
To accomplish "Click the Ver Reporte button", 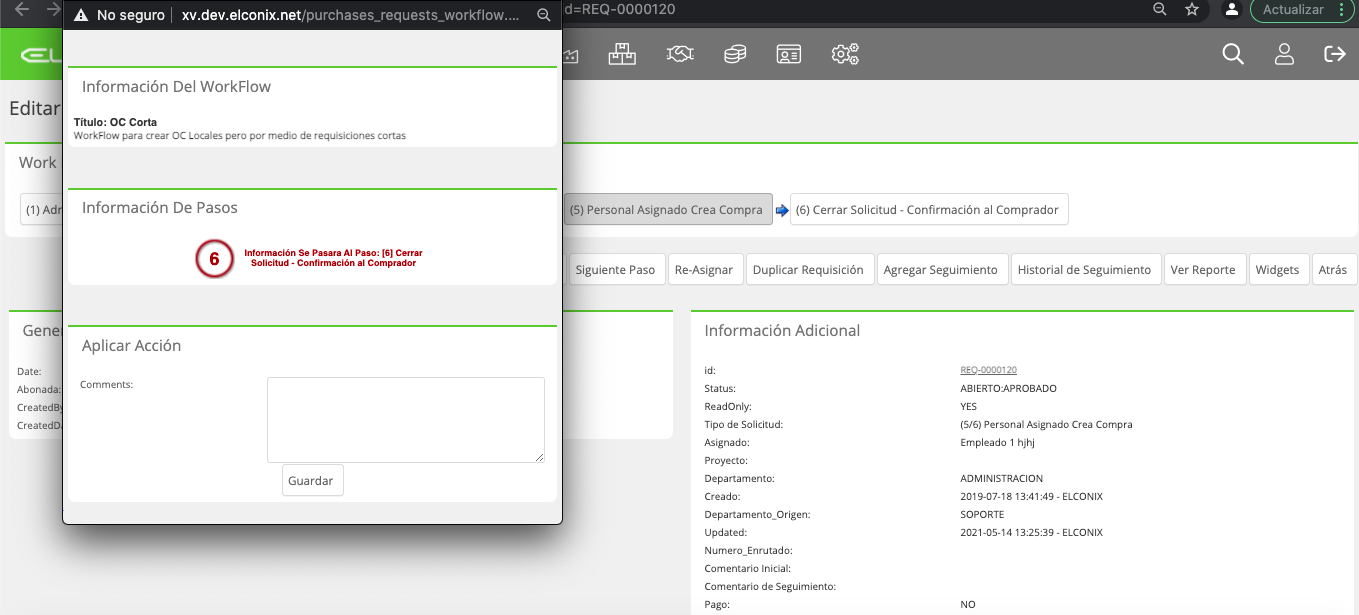I will coord(1205,270).
